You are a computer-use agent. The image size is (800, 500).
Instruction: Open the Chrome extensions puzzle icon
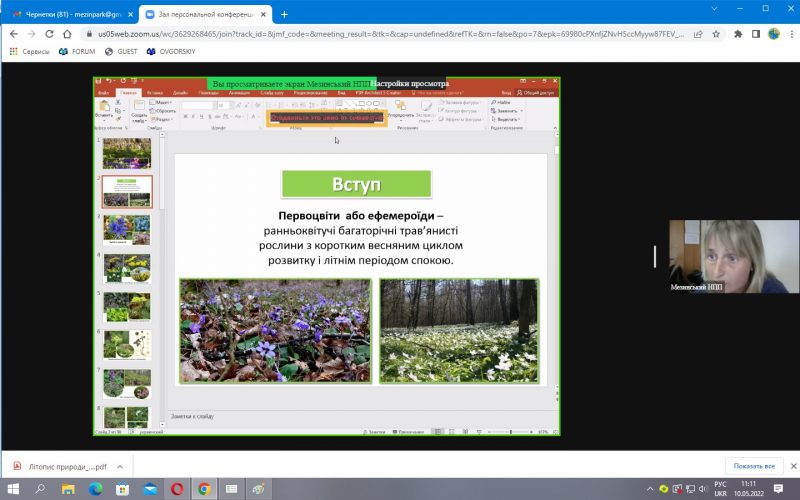pyautogui.click(x=737, y=33)
